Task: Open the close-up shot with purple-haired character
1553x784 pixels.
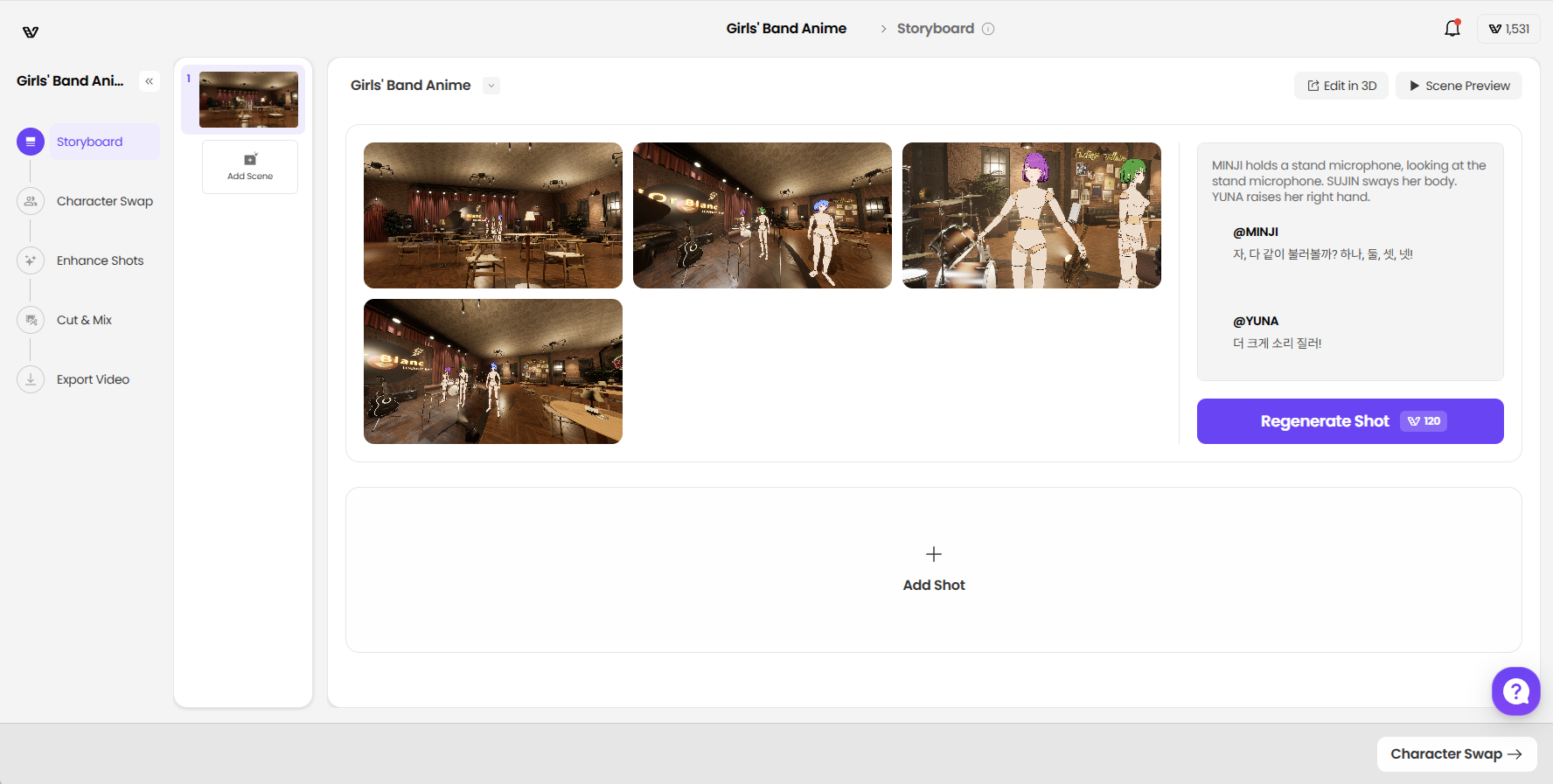Action: (1032, 215)
